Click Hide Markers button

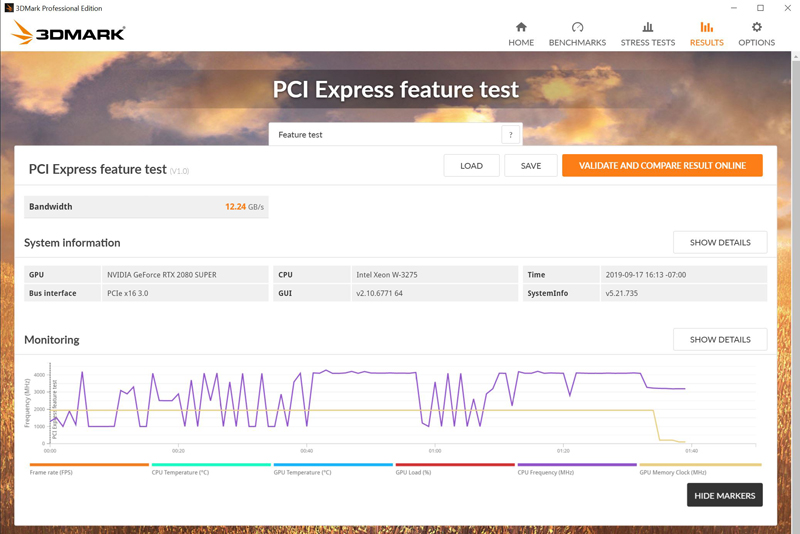pyautogui.click(x=724, y=495)
